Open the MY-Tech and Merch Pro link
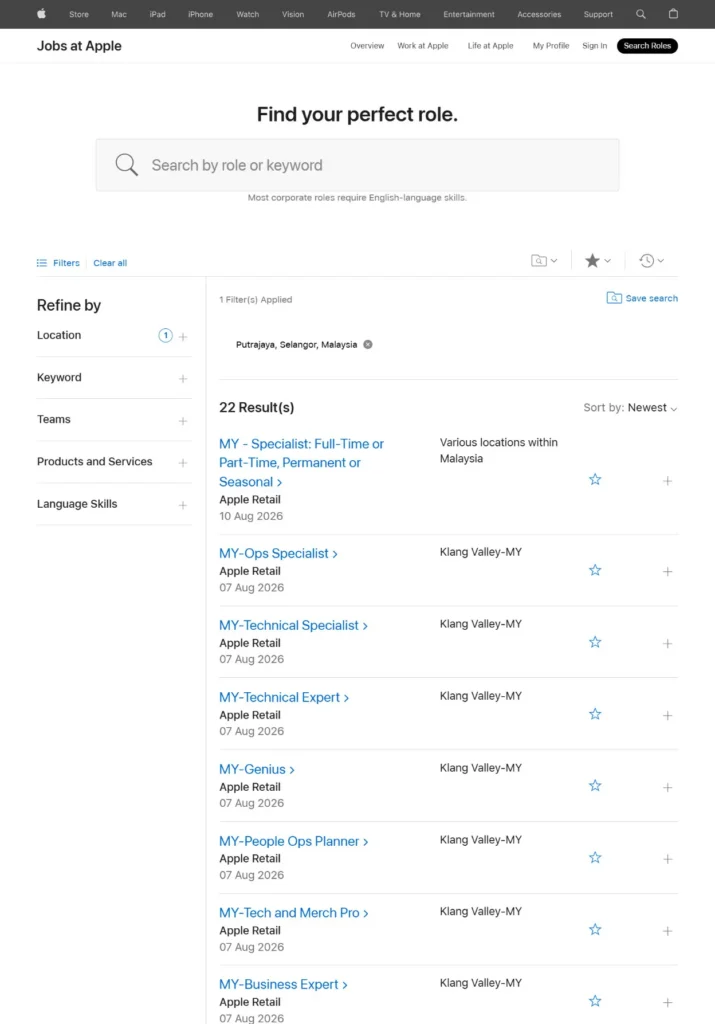 tap(294, 912)
